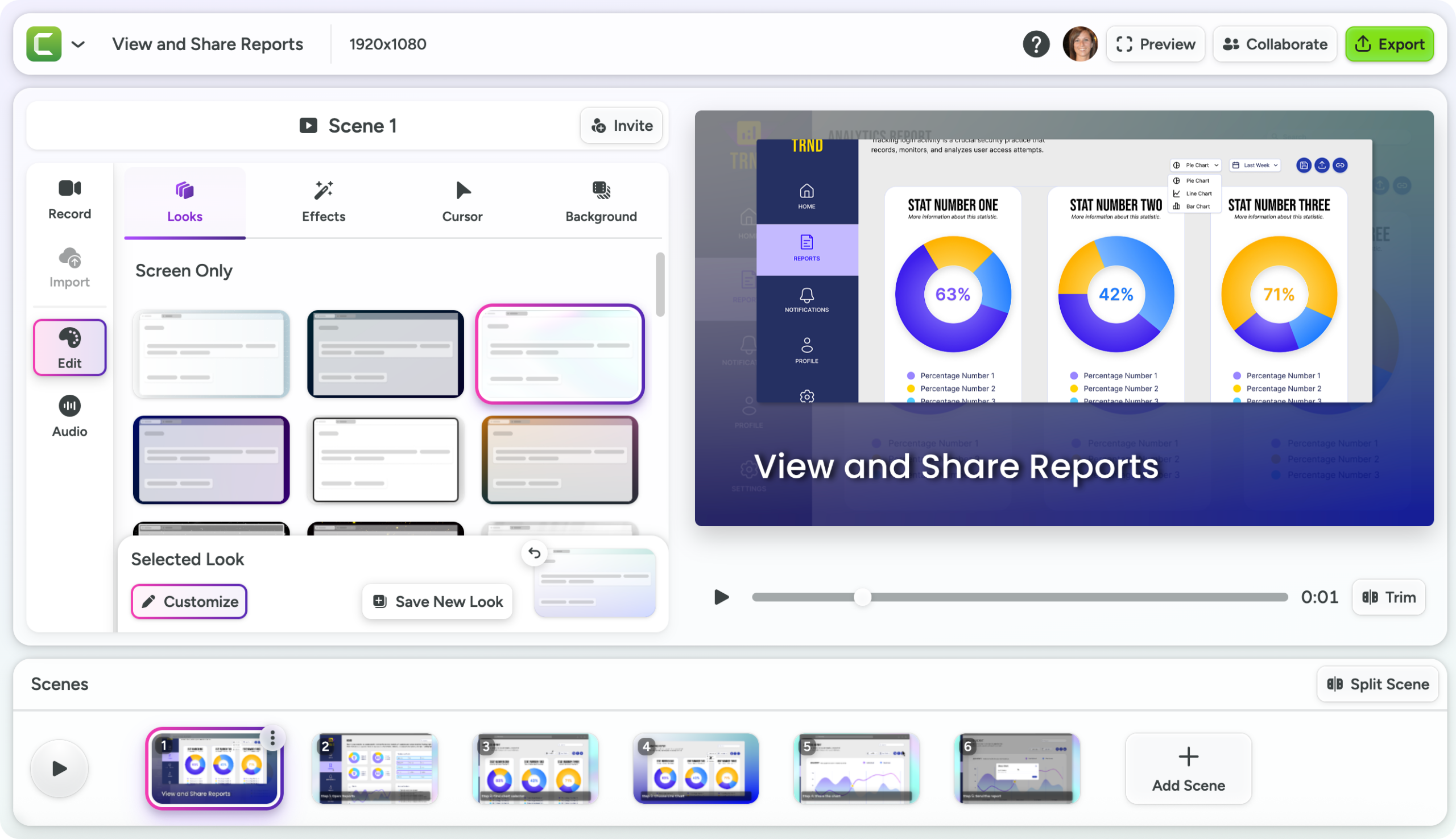Revert the selected look with undo icon
Screen dimensions: 1456x839
click(x=534, y=553)
